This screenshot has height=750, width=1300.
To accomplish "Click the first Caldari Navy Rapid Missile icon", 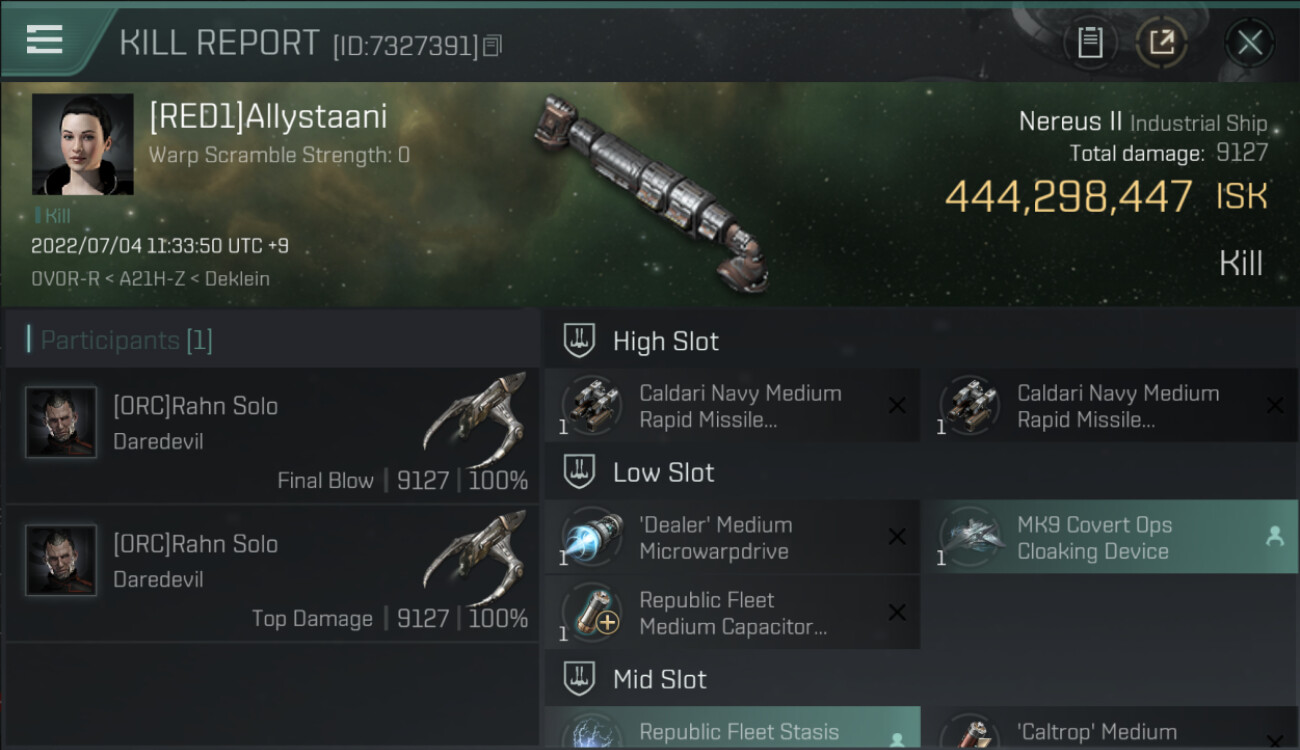I will click(592, 405).
